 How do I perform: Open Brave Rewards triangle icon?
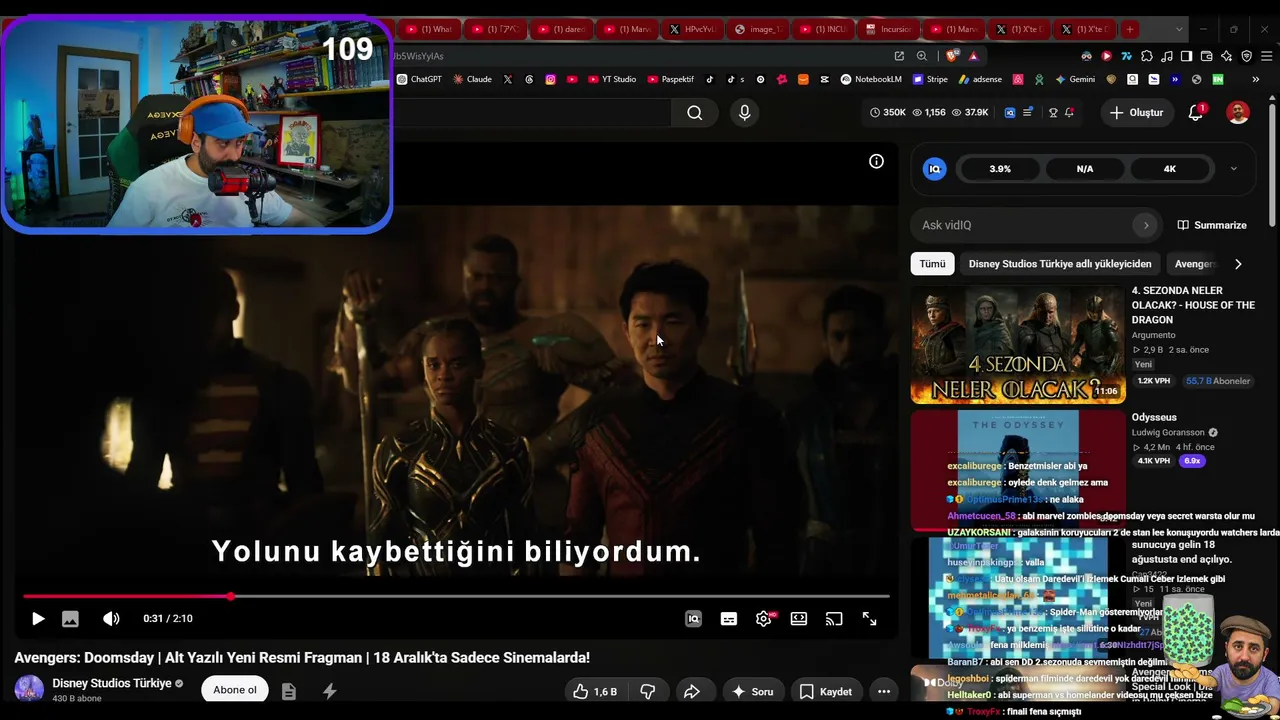click(x=973, y=56)
